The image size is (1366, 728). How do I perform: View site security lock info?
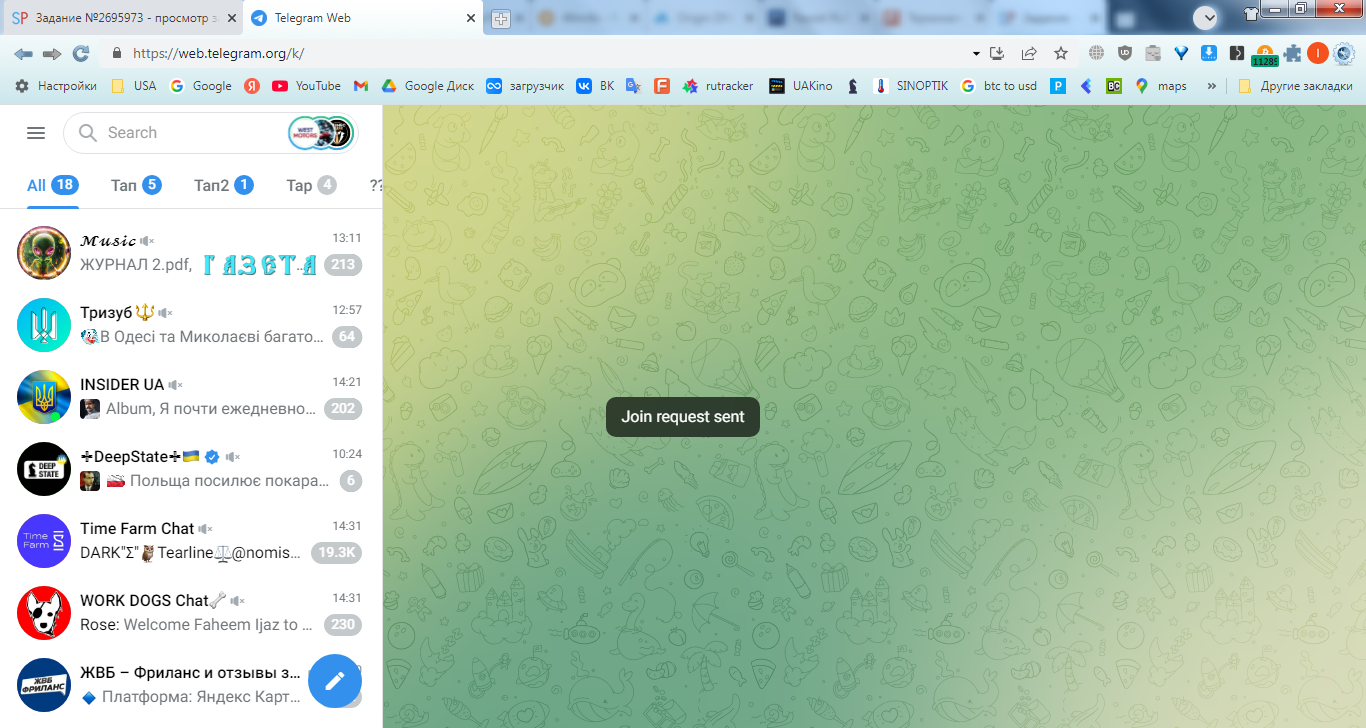click(117, 53)
